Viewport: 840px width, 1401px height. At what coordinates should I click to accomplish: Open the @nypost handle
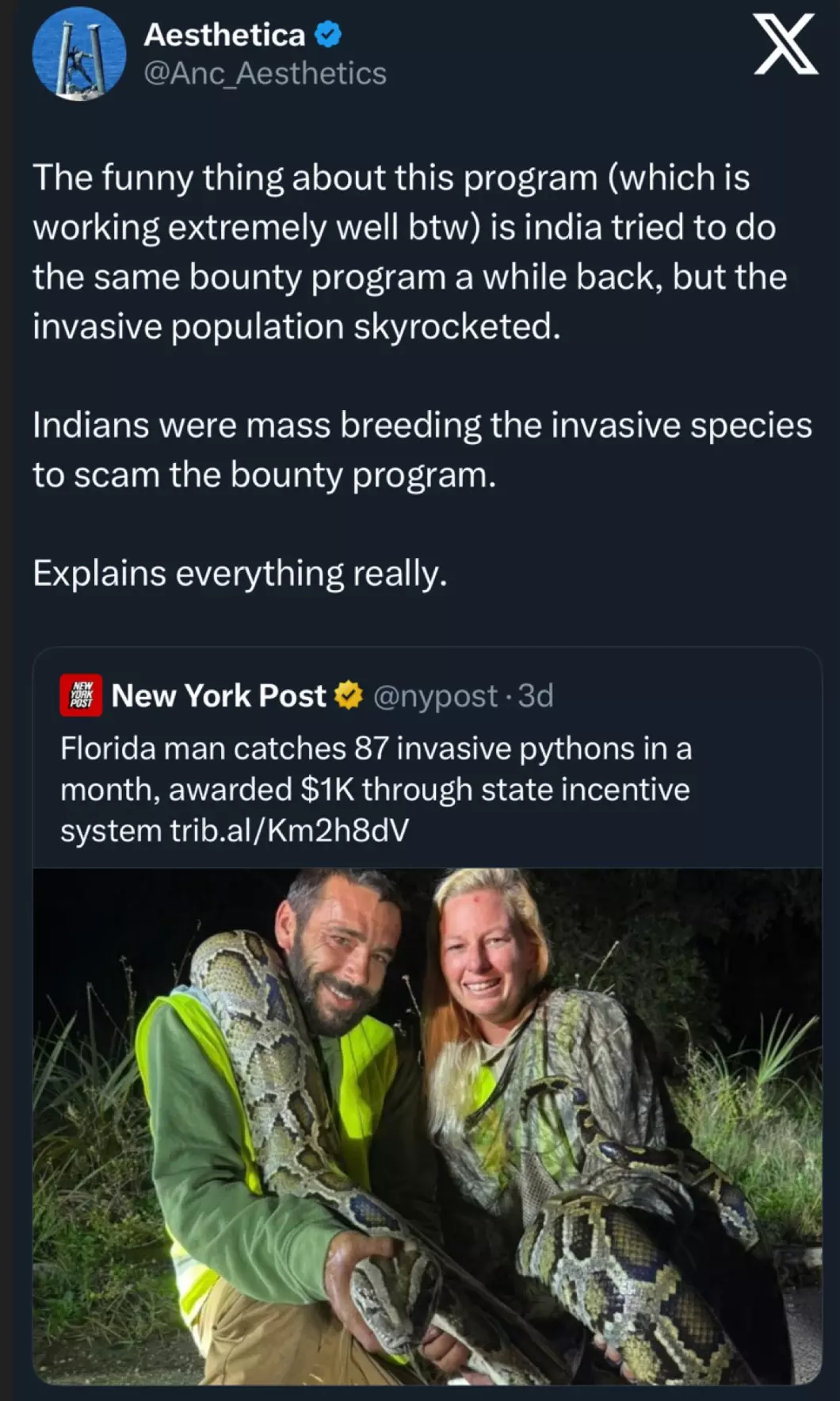pos(434,696)
